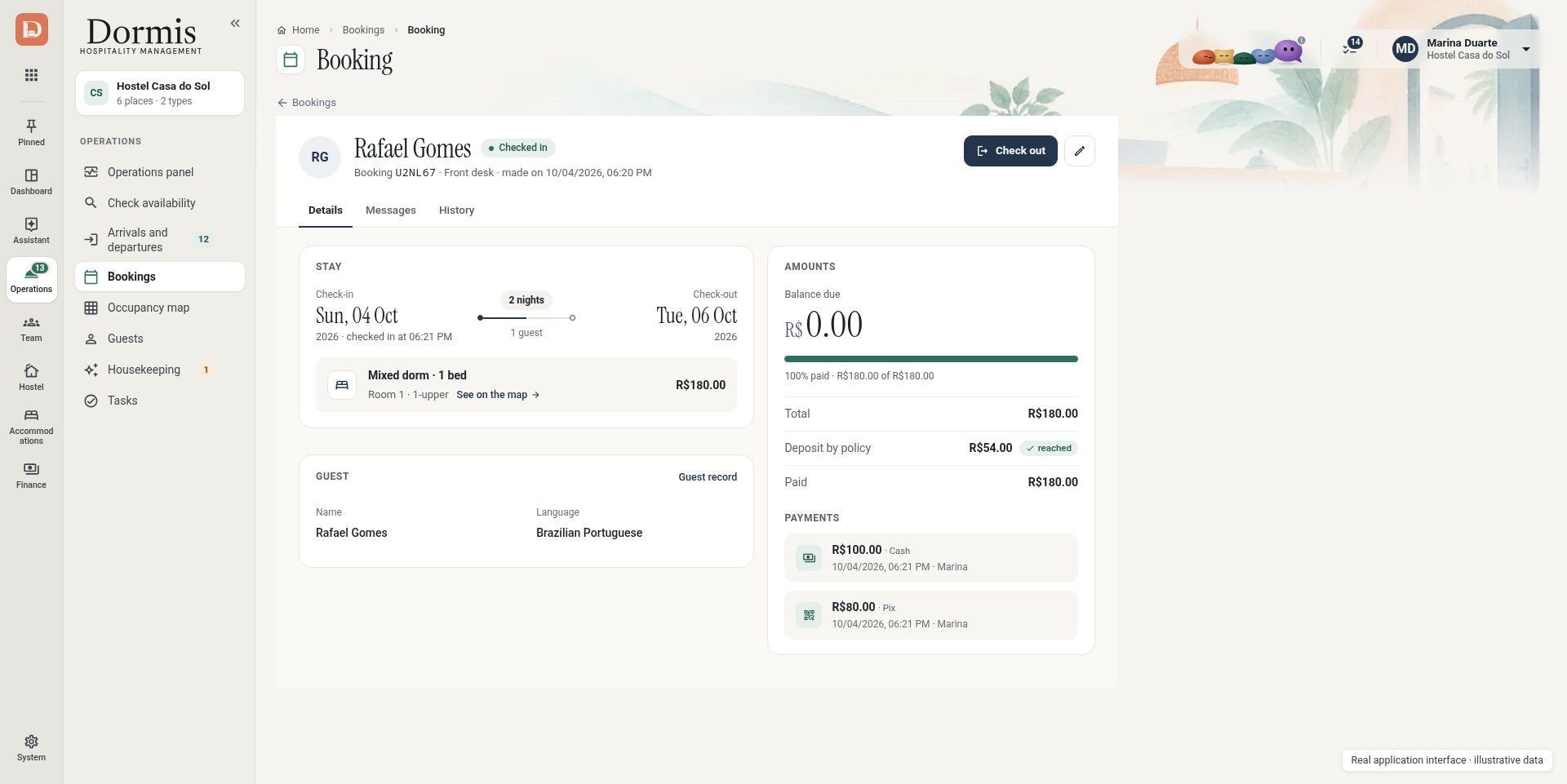The image size is (1567, 784).
Task: Open Arrivals and departures
Action: (160, 240)
